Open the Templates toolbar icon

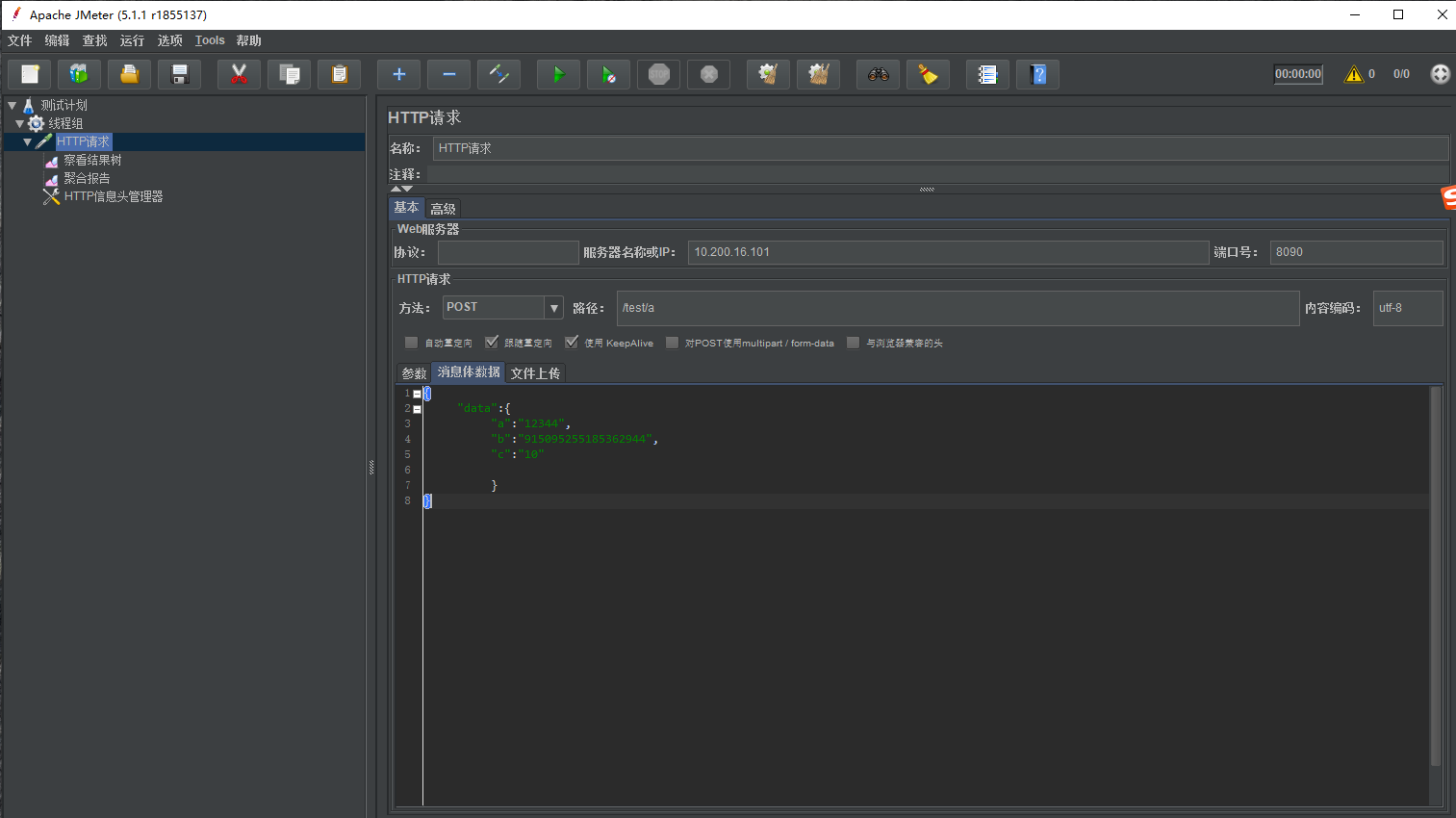pyautogui.click(x=79, y=74)
